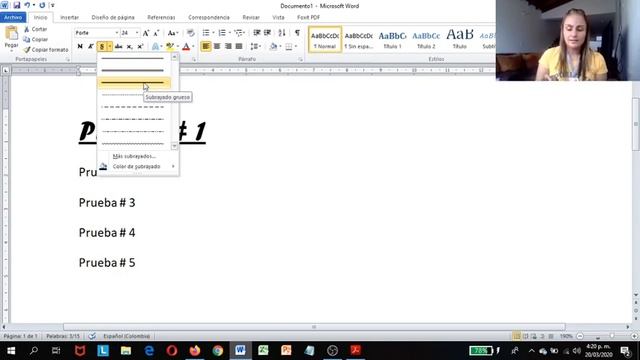
Task: Click the bullets list icon
Action: pyautogui.click(x=206, y=33)
